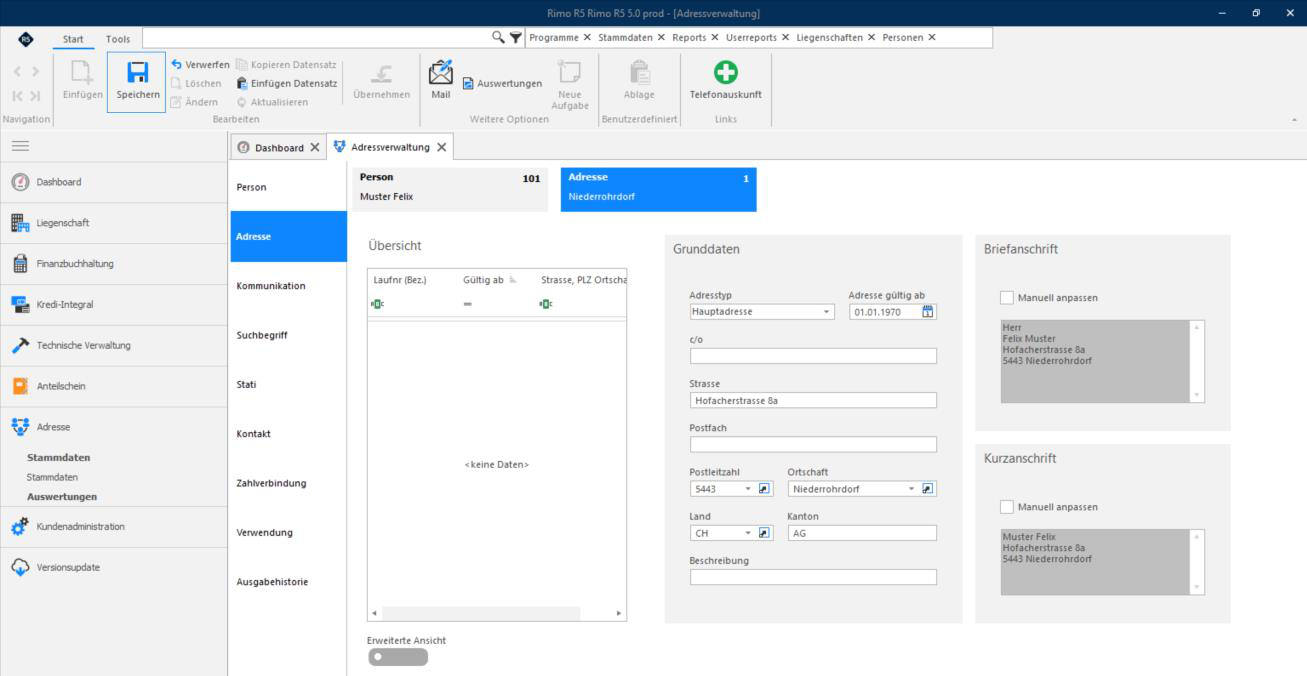This screenshot has width=1307, height=676.
Task: Click the Ablage clipboard icon
Action: pyautogui.click(x=639, y=72)
